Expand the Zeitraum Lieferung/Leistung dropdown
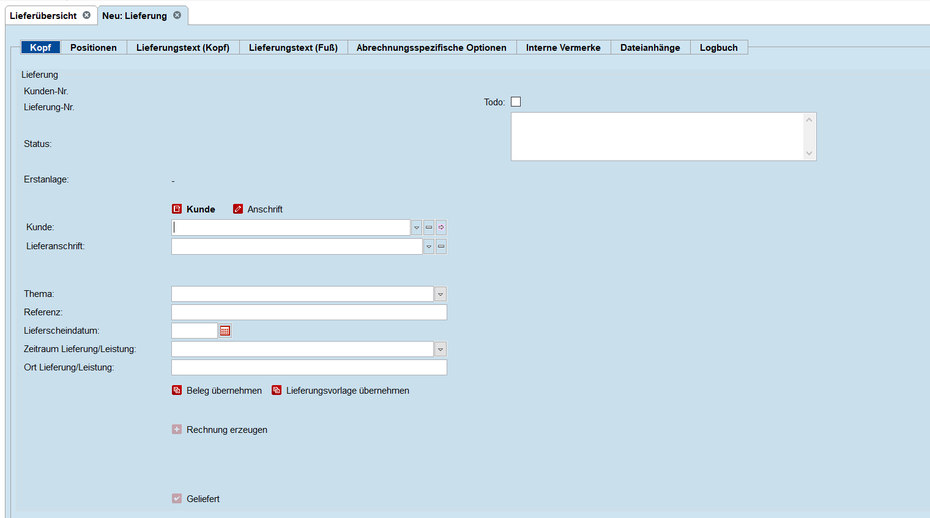The width and height of the screenshot is (930, 518). [x=440, y=349]
